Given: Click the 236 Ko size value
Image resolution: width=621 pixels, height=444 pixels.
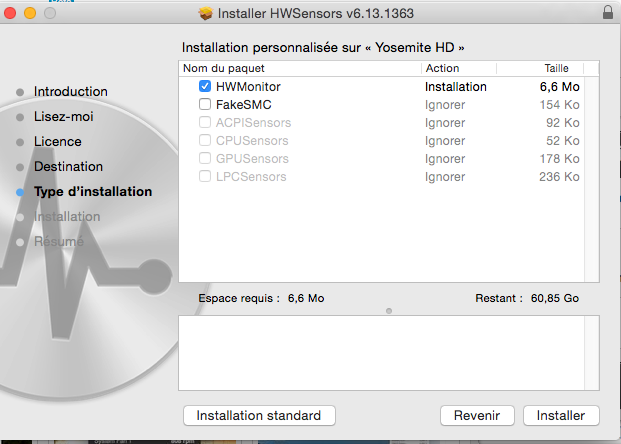Looking at the screenshot, I should pyautogui.click(x=559, y=177).
